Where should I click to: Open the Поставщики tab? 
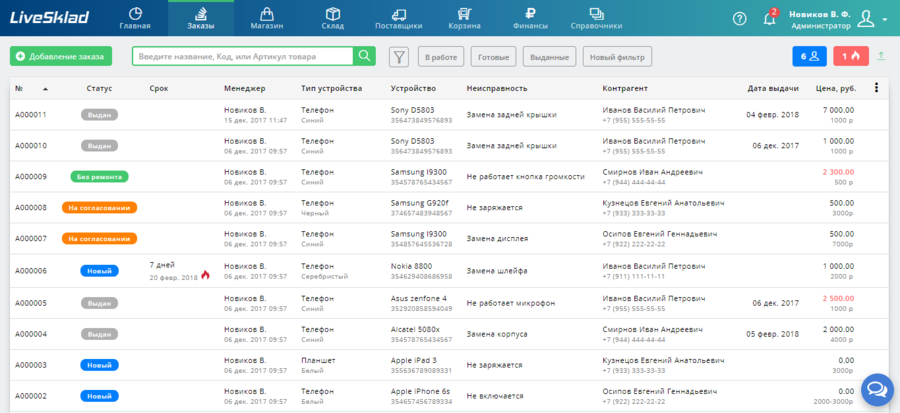click(398, 18)
